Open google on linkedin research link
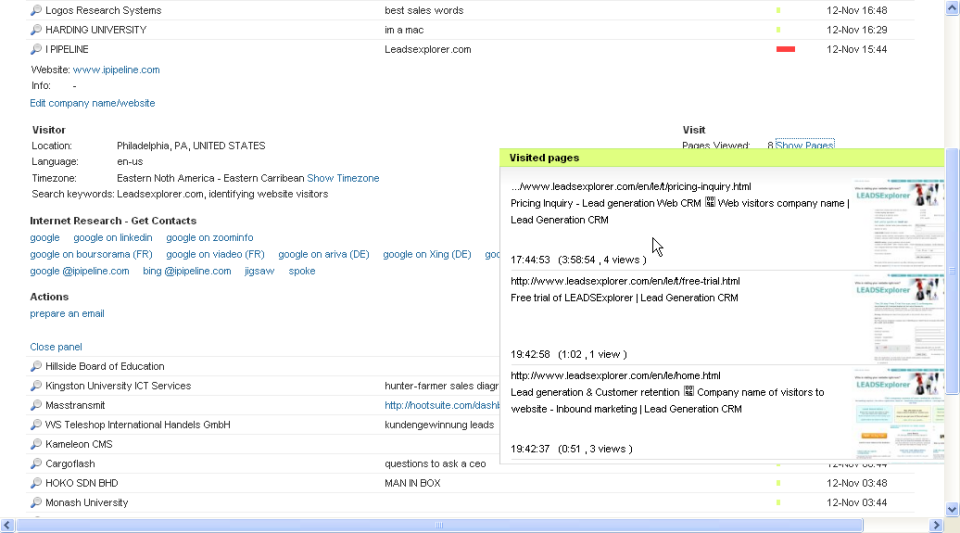Image resolution: width=960 pixels, height=533 pixels. [x=113, y=237]
